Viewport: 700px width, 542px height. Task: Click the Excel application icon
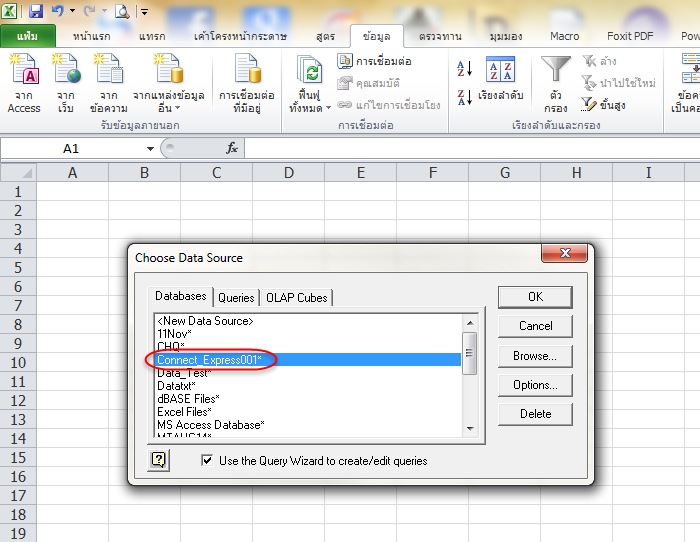point(9,10)
